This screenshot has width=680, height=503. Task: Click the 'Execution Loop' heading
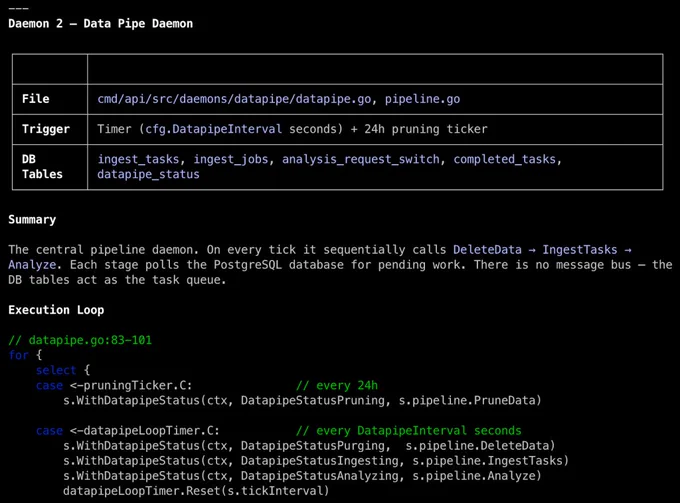[56, 310]
